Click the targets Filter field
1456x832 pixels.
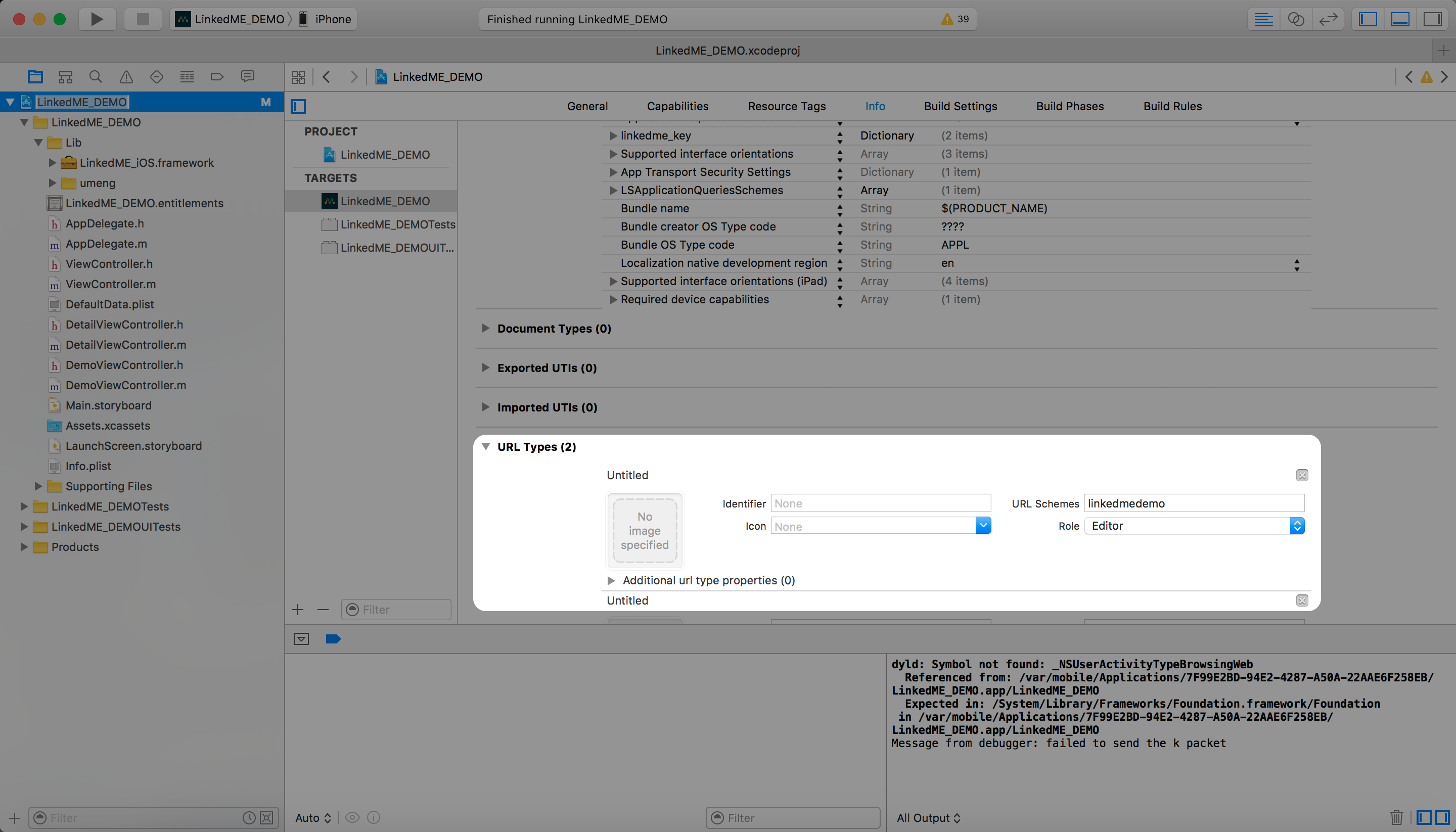[396, 610]
